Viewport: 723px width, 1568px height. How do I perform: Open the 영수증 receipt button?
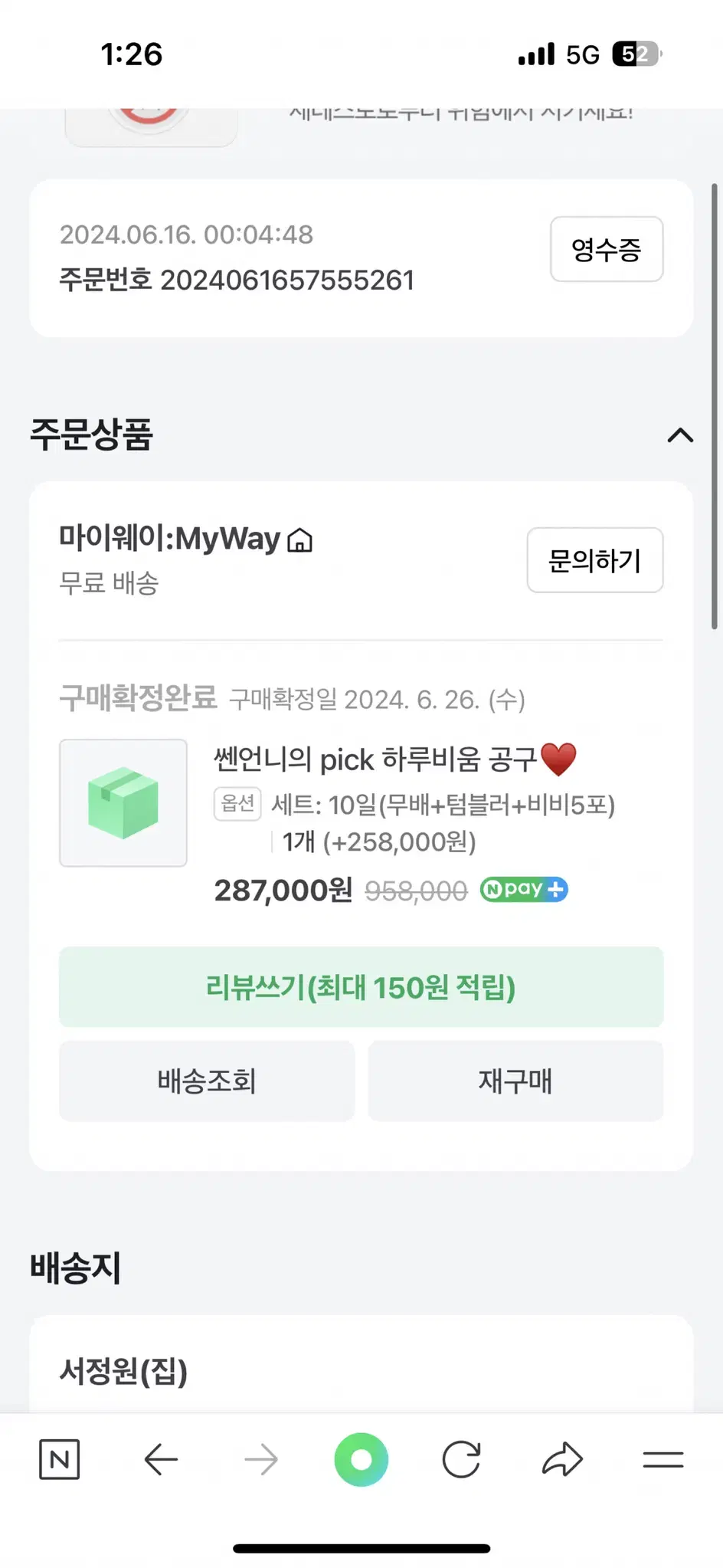tap(607, 249)
